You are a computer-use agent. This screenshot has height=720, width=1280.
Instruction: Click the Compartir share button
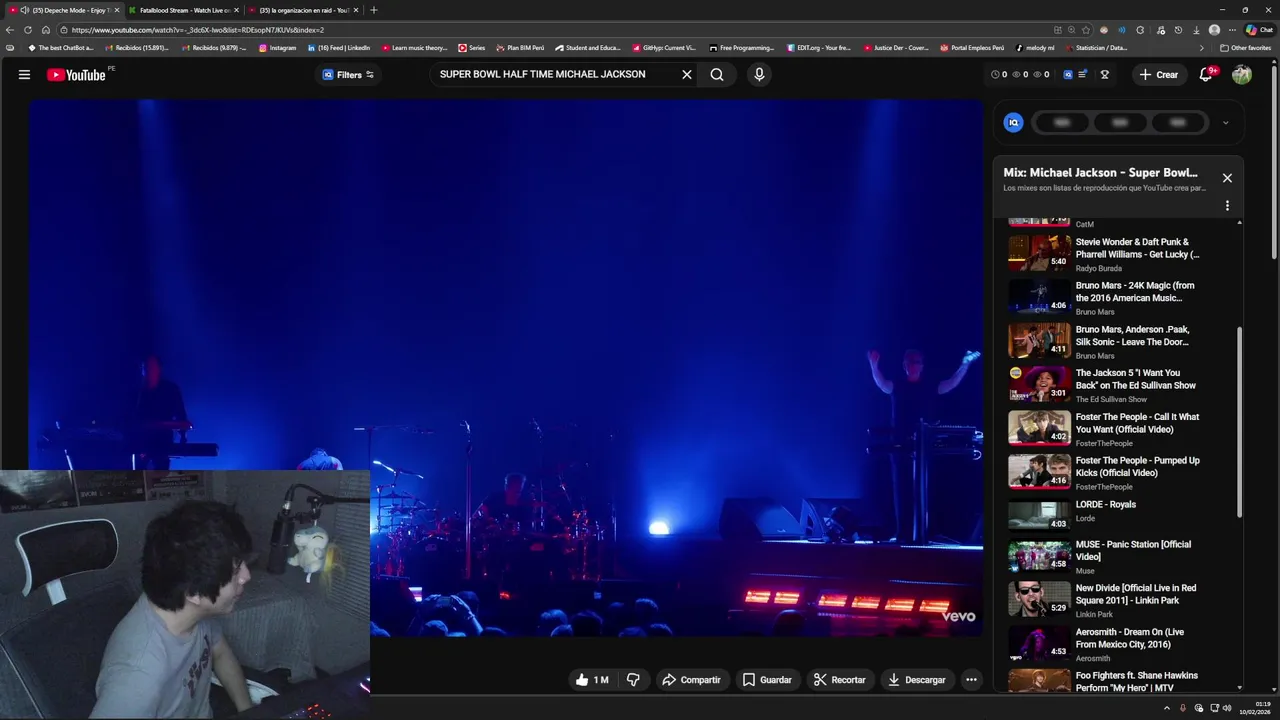[x=691, y=680]
